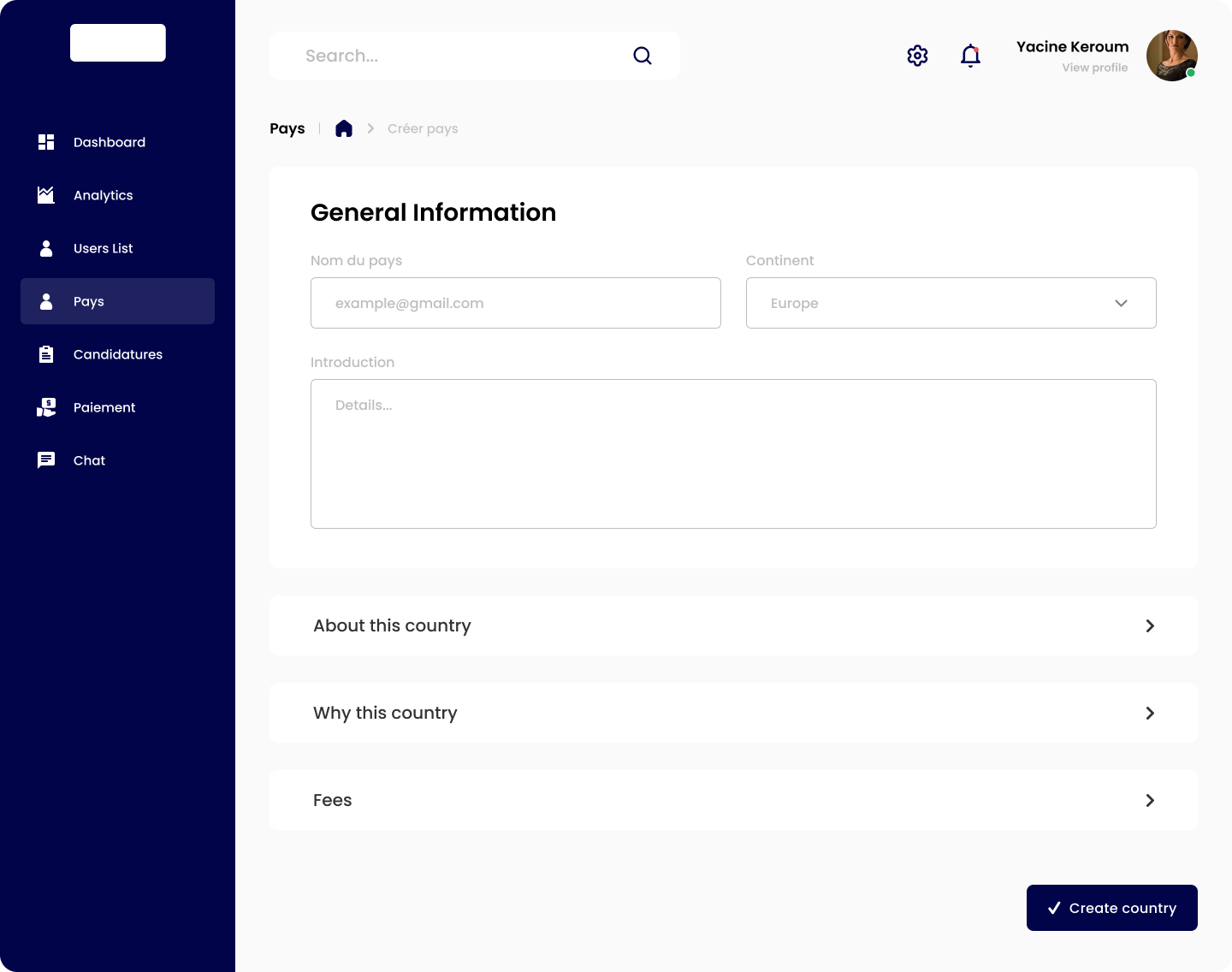Click the View profile link
The height and width of the screenshot is (972, 1232).
(x=1094, y=68)
